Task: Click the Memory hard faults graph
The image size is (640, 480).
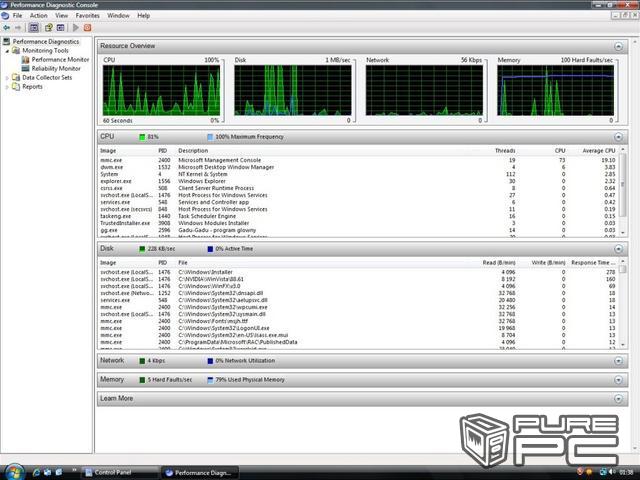Action: [556, 91]
